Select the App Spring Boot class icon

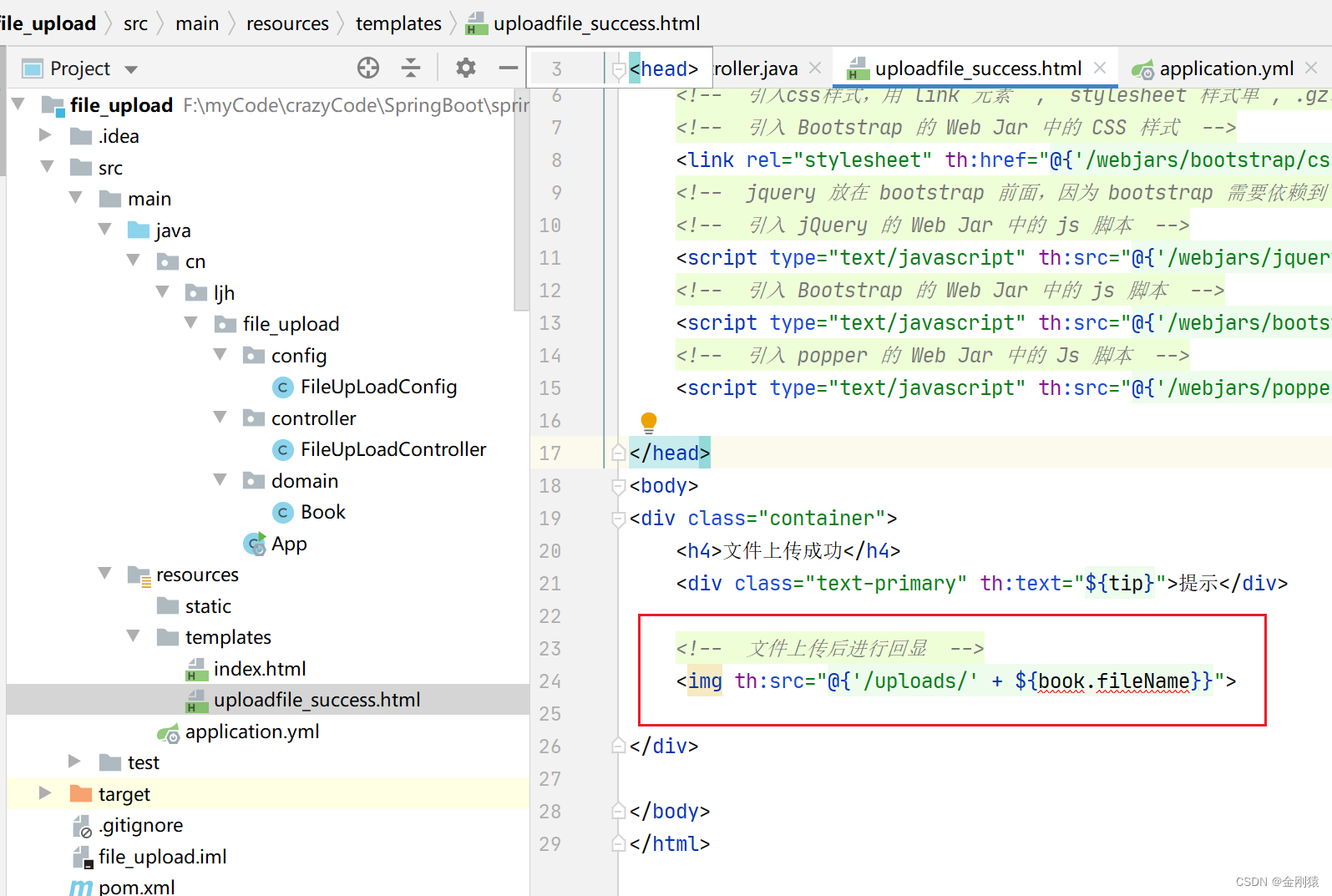point(255,544)
